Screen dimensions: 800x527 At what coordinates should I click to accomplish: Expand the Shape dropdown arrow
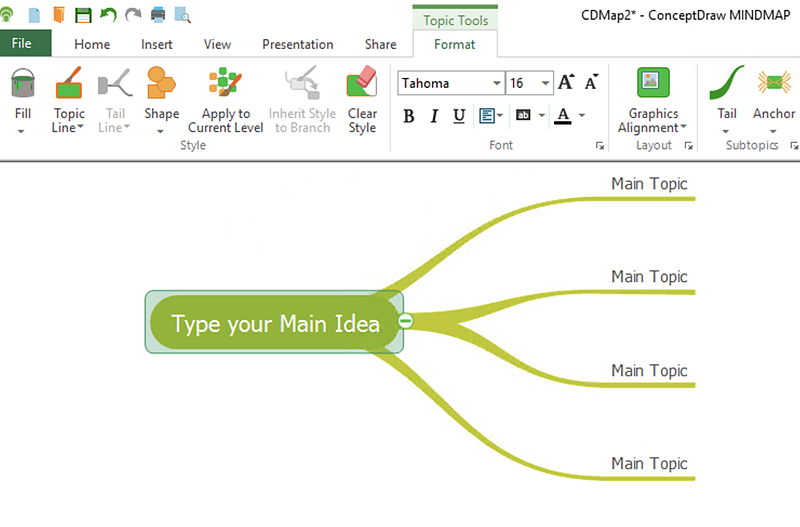(160, 132)
